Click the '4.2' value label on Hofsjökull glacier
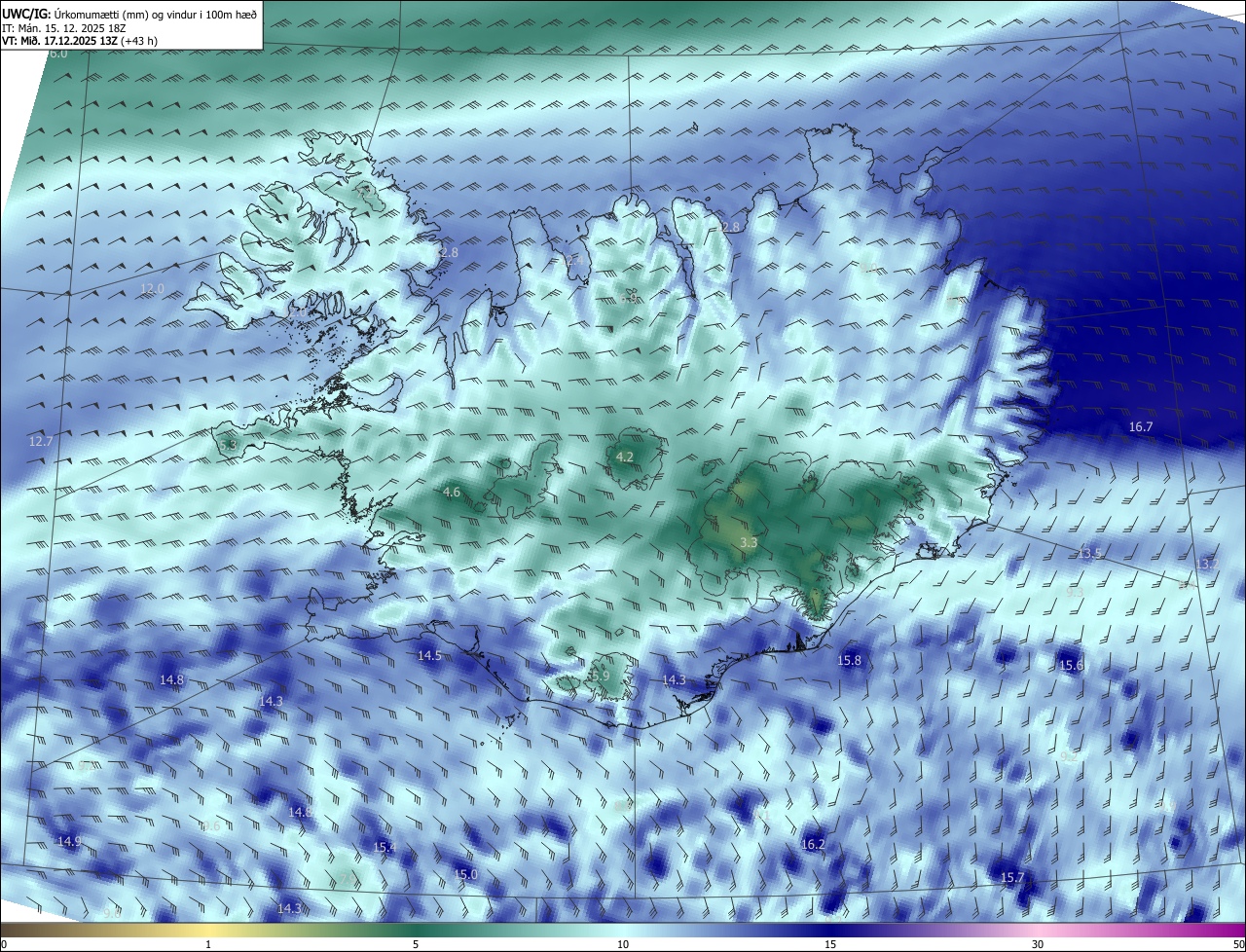The image size is (1246, 952). pos(625,457)
